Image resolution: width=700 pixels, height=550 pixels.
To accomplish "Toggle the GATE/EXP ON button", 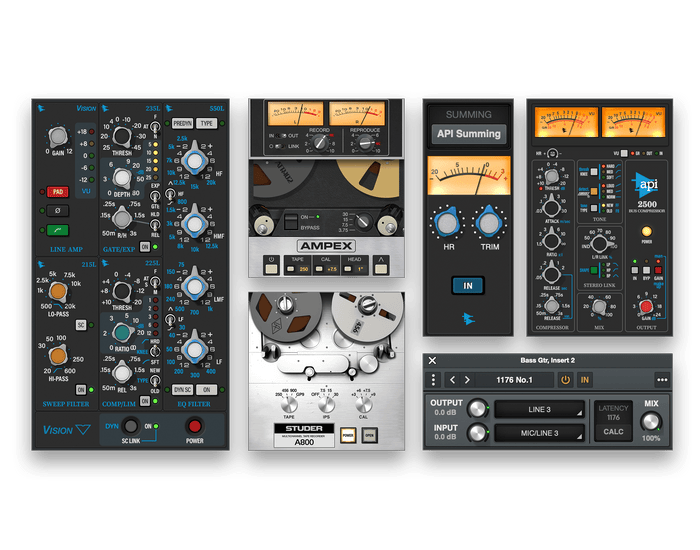I will (145, 247).
